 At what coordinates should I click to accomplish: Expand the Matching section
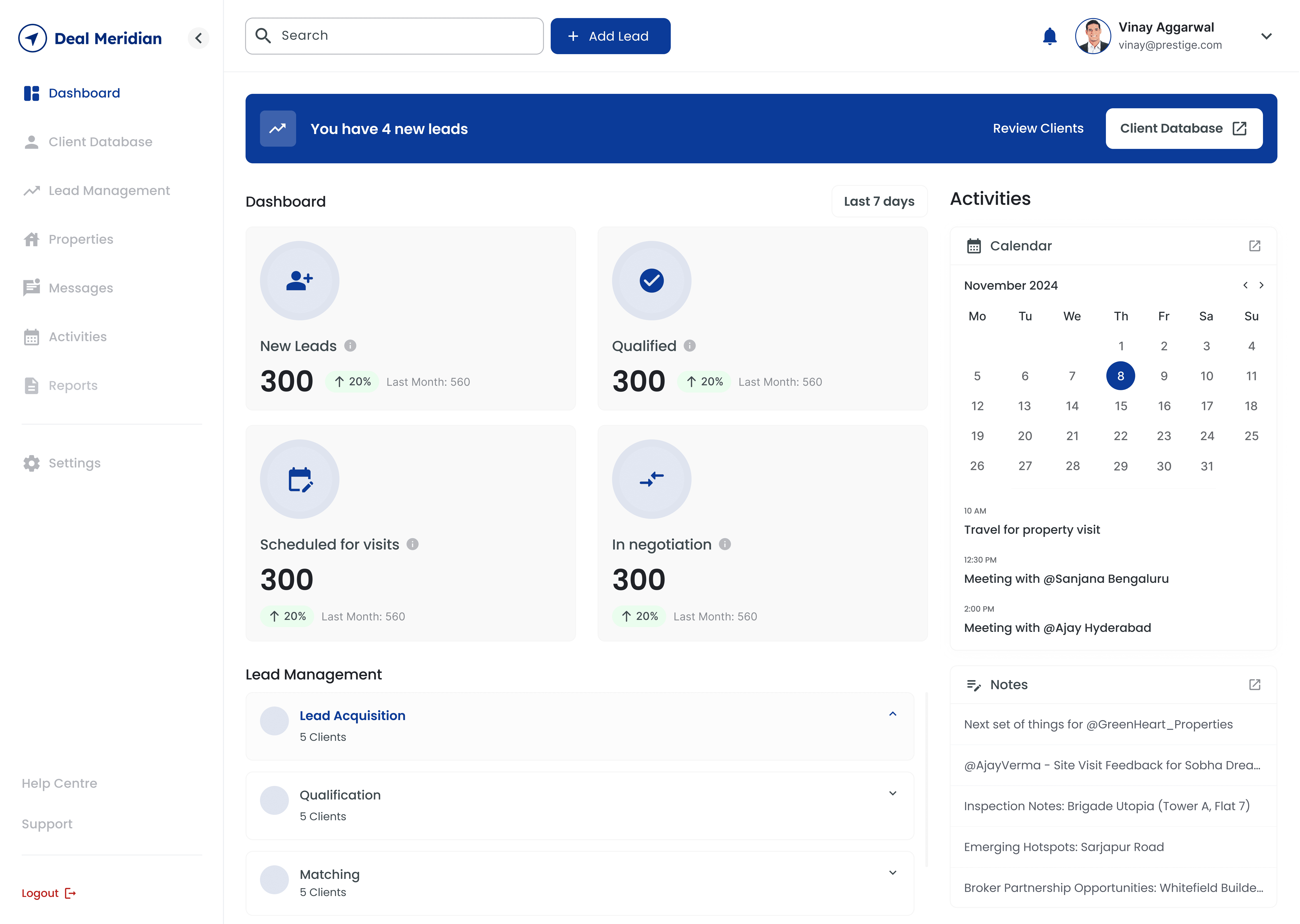pyautogui.click(x=892, y=873)
